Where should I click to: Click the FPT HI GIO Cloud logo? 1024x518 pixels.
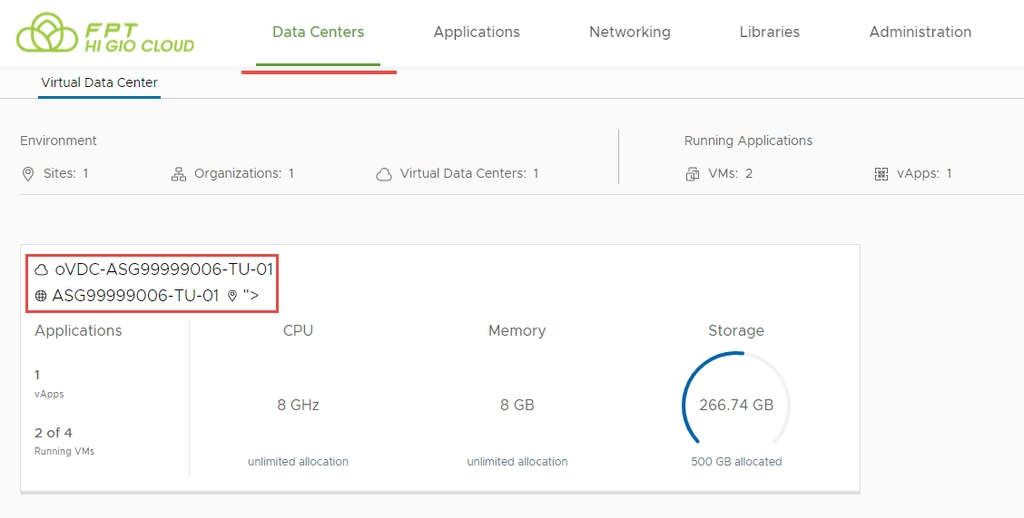click(x=105, y=32)
